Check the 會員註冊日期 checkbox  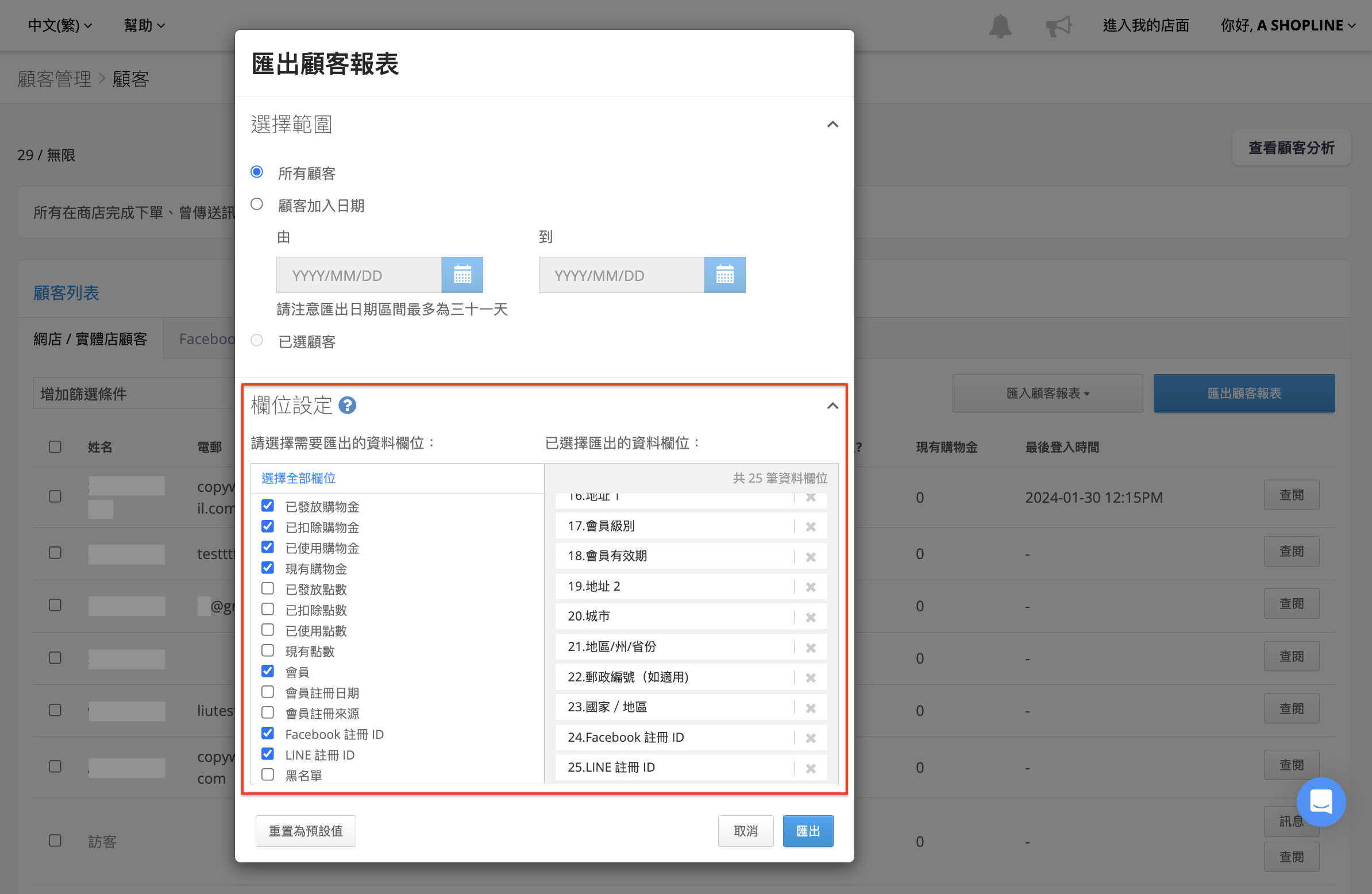268,692
